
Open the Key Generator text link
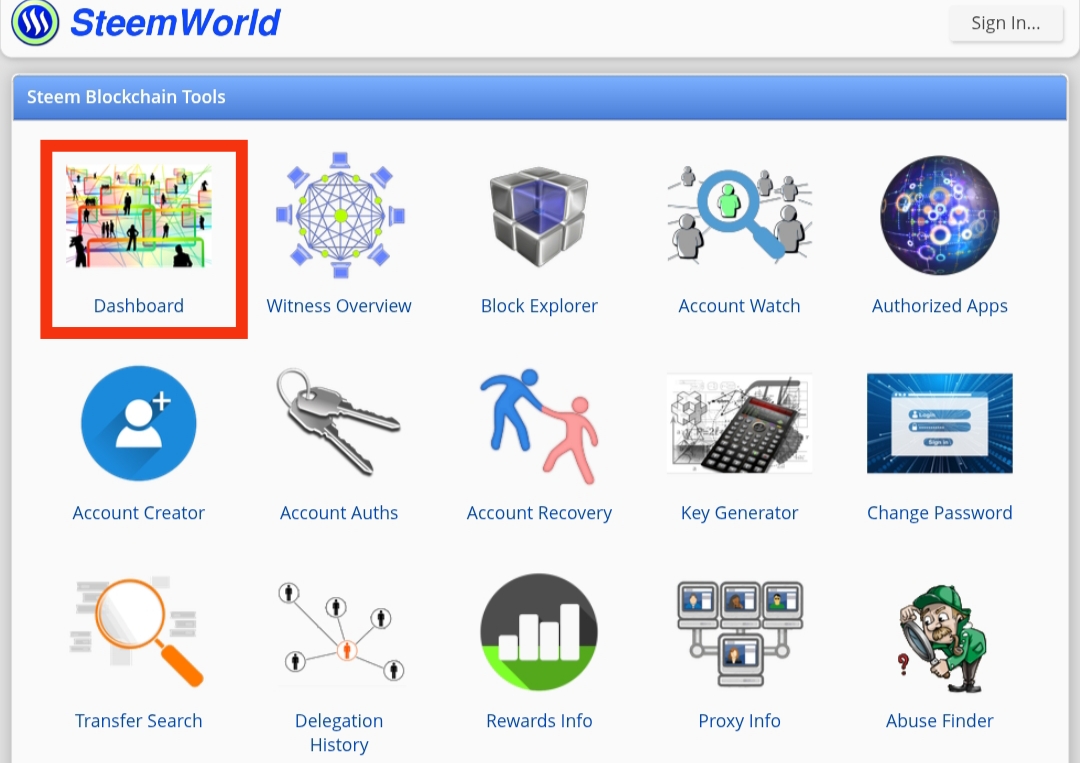739,513
